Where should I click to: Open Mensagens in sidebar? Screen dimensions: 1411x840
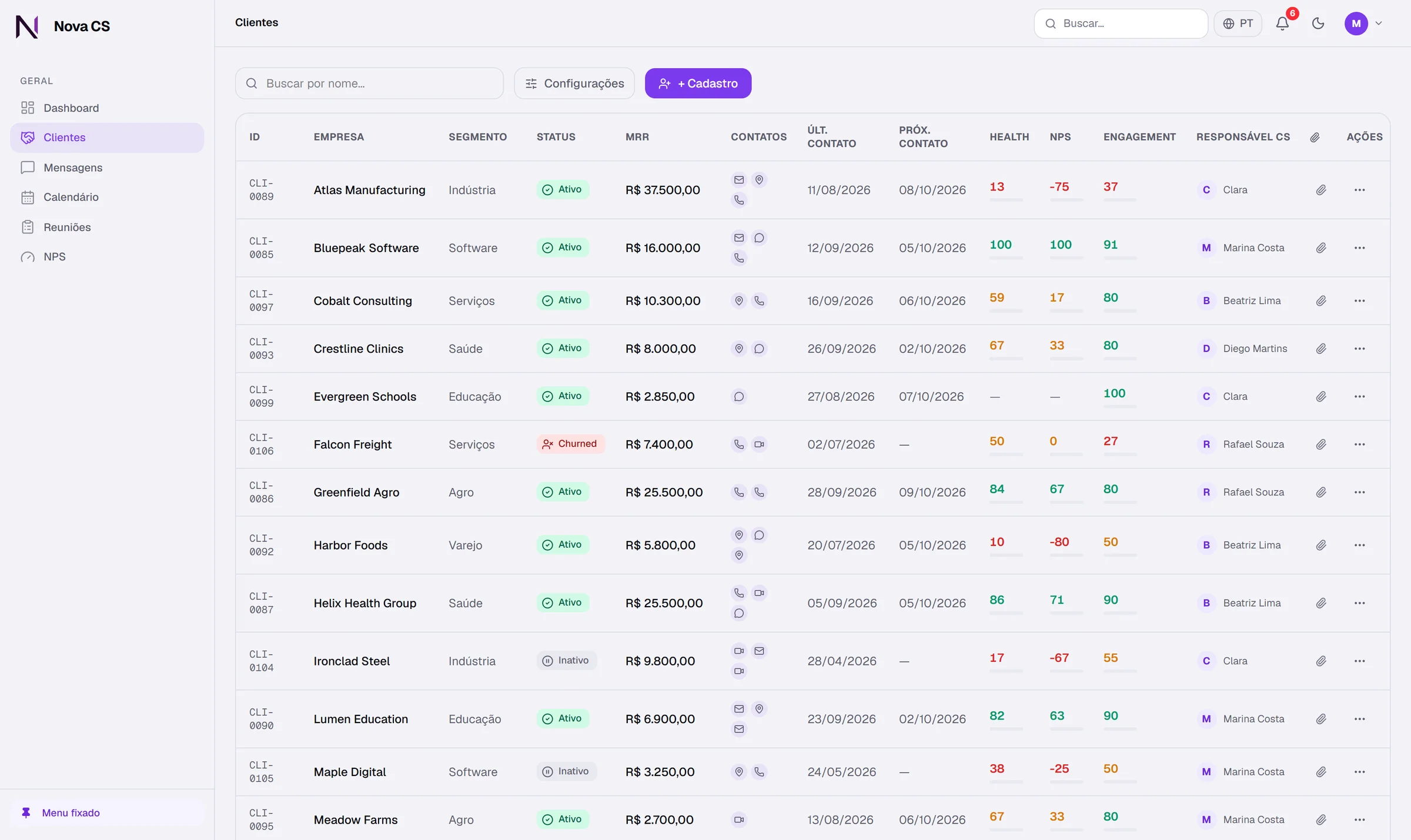[107, 168]
